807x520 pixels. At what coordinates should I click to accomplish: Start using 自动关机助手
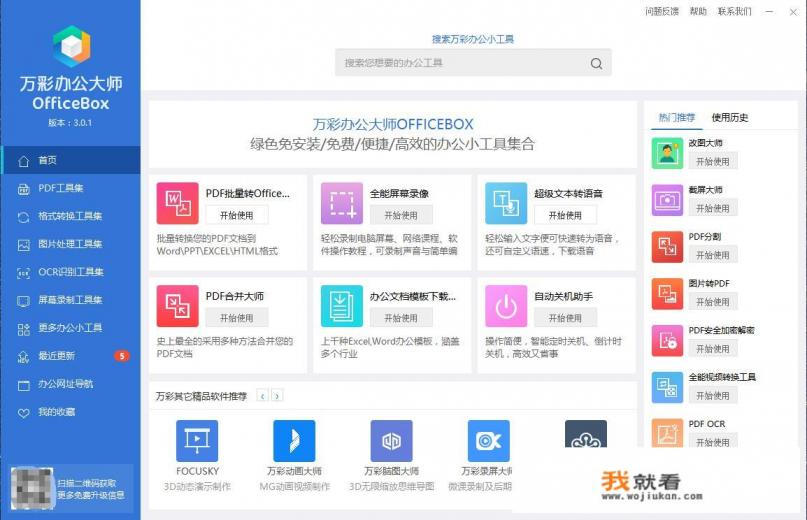point(565,318)
